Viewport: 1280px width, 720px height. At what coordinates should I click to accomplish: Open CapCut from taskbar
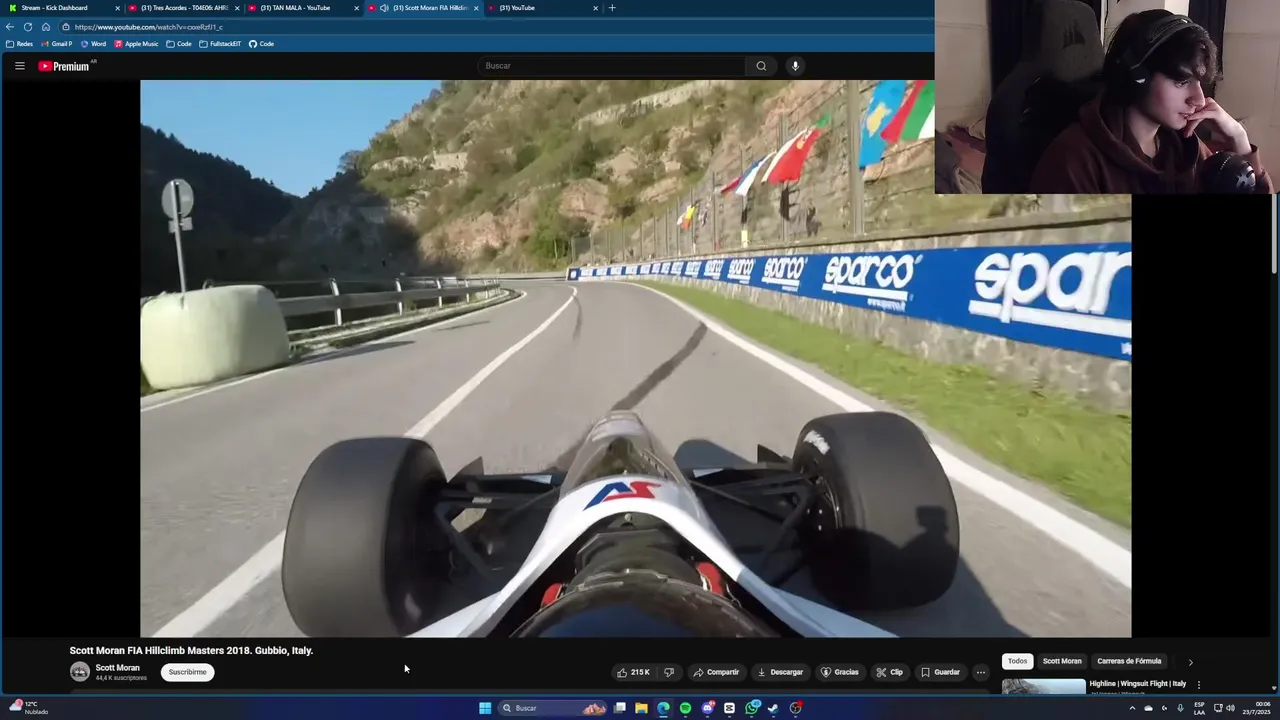pos(729,708)
